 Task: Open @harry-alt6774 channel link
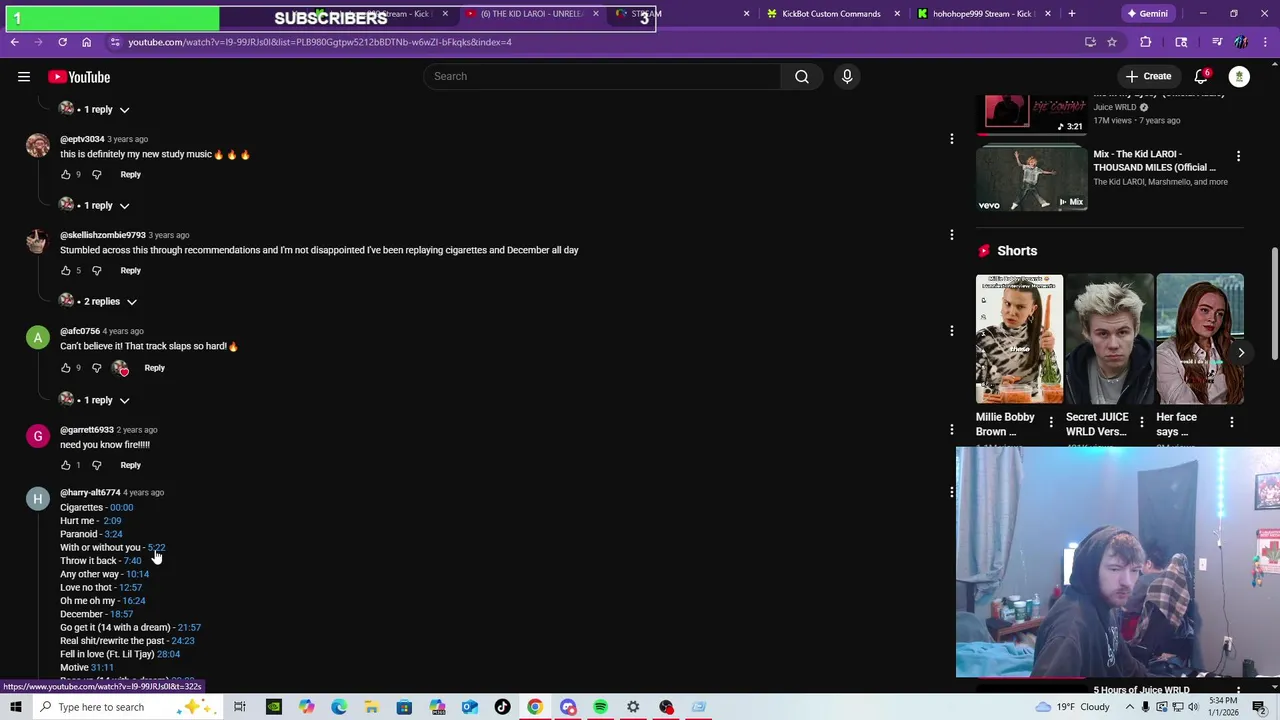pos(90,492)
